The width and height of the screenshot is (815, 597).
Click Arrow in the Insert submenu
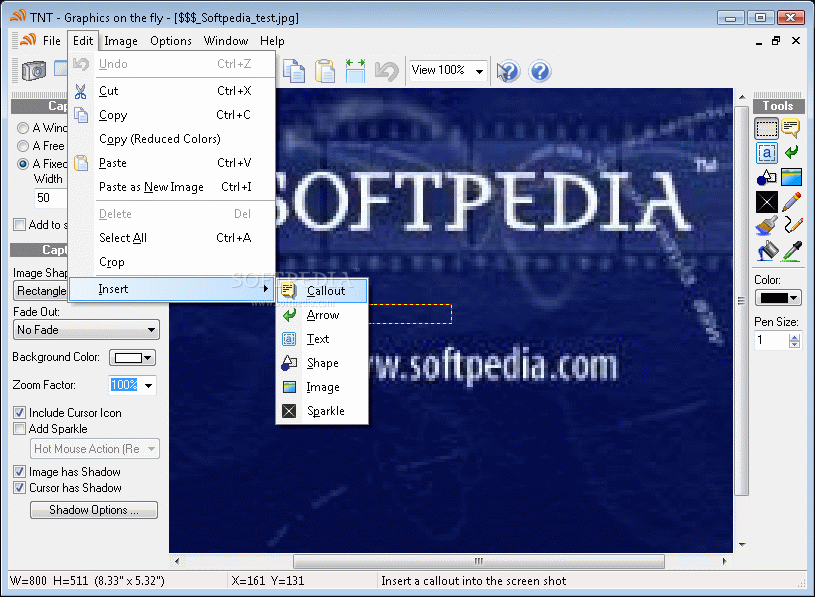pyautogui.click(x=322, y=315)
